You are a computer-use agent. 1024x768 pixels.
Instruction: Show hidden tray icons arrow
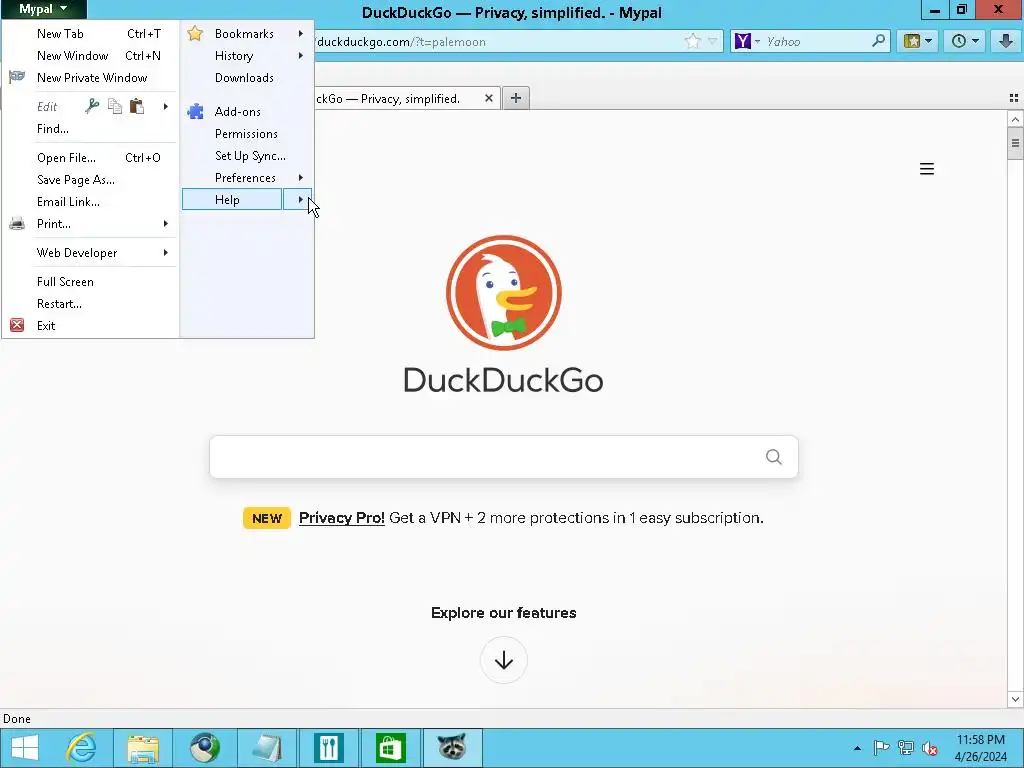point(857,748)
